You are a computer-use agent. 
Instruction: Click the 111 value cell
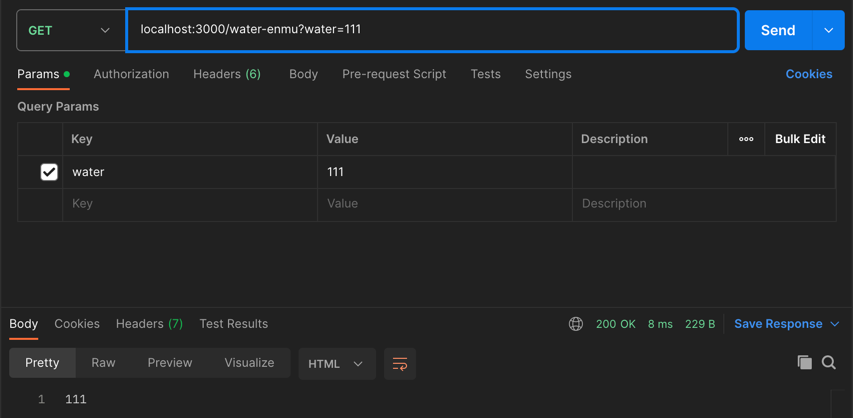click(445, 173)
